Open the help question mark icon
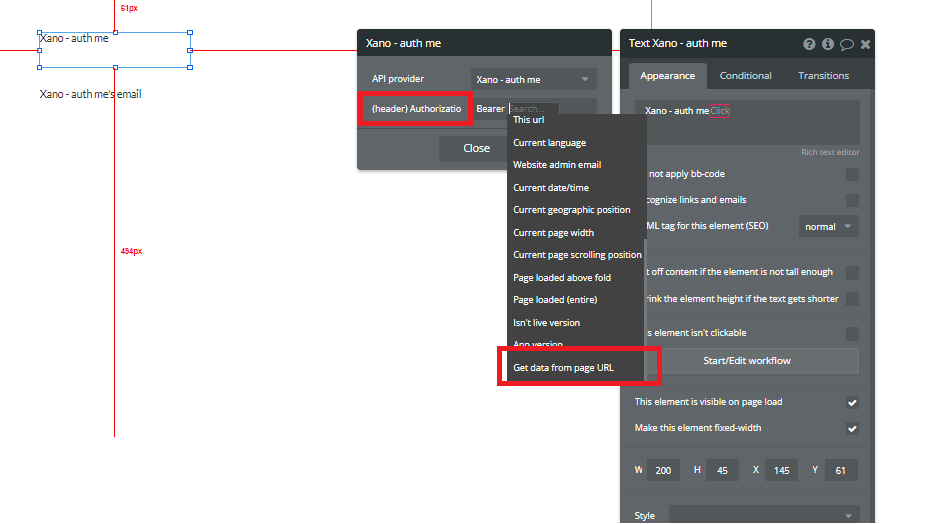Screen dimensions: 941x524 pos(809,44)
